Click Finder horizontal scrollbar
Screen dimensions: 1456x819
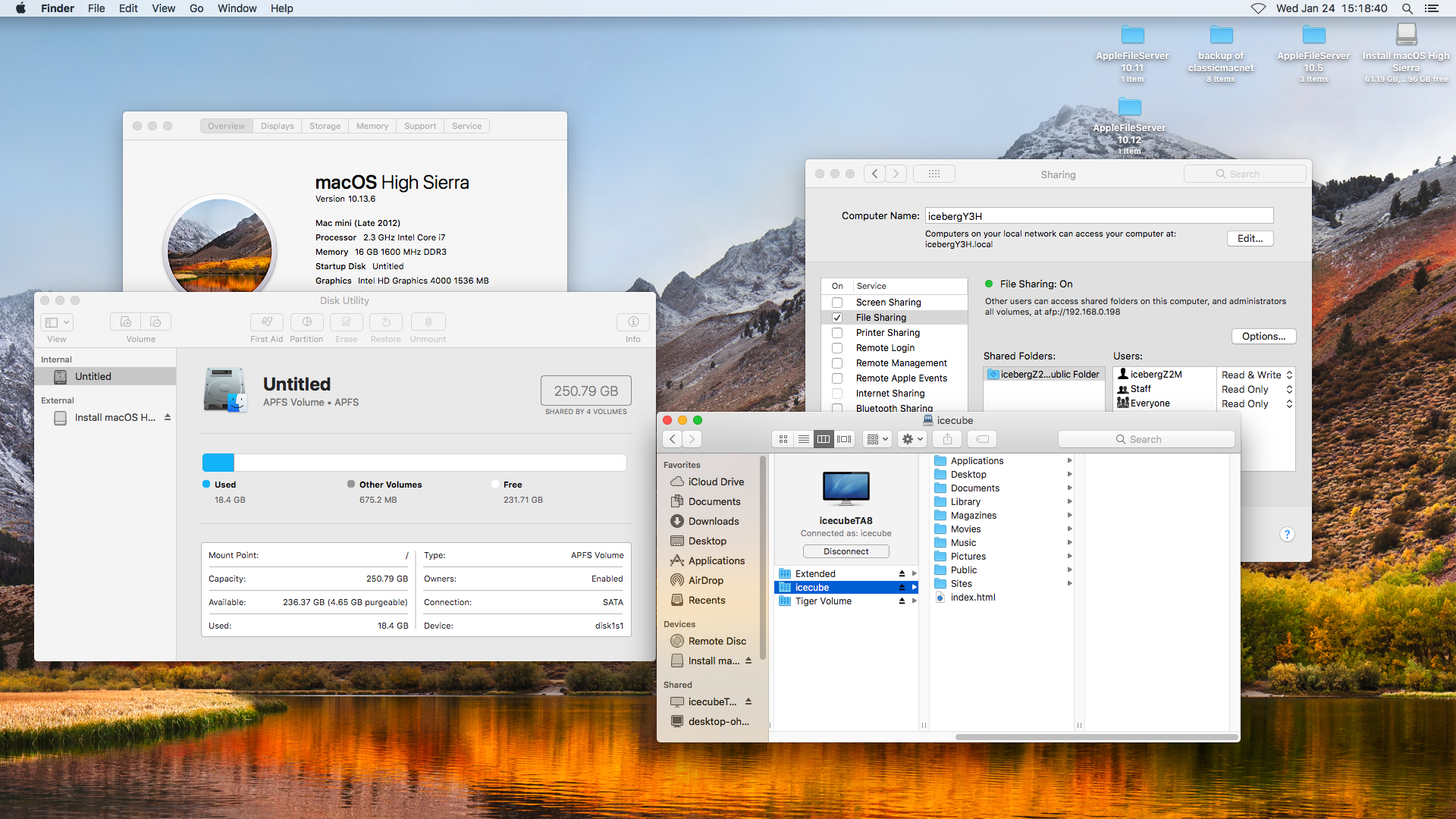point(1097,737)
